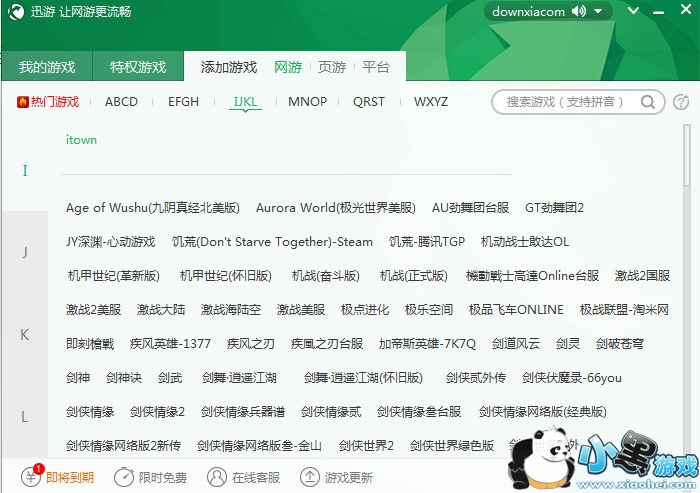Click the vertical scrollbar thumb
700x493 pixels.
point(687,155)
